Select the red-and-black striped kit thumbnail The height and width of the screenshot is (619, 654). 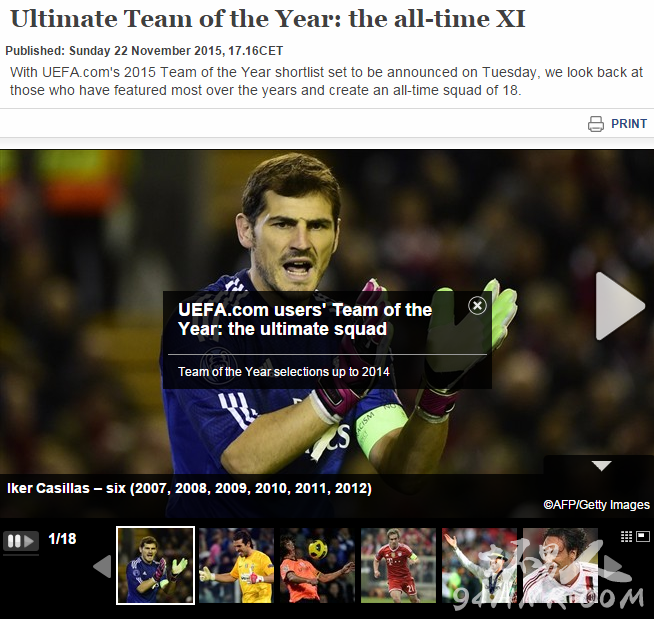pyautogui.click(x=560, y=565)
